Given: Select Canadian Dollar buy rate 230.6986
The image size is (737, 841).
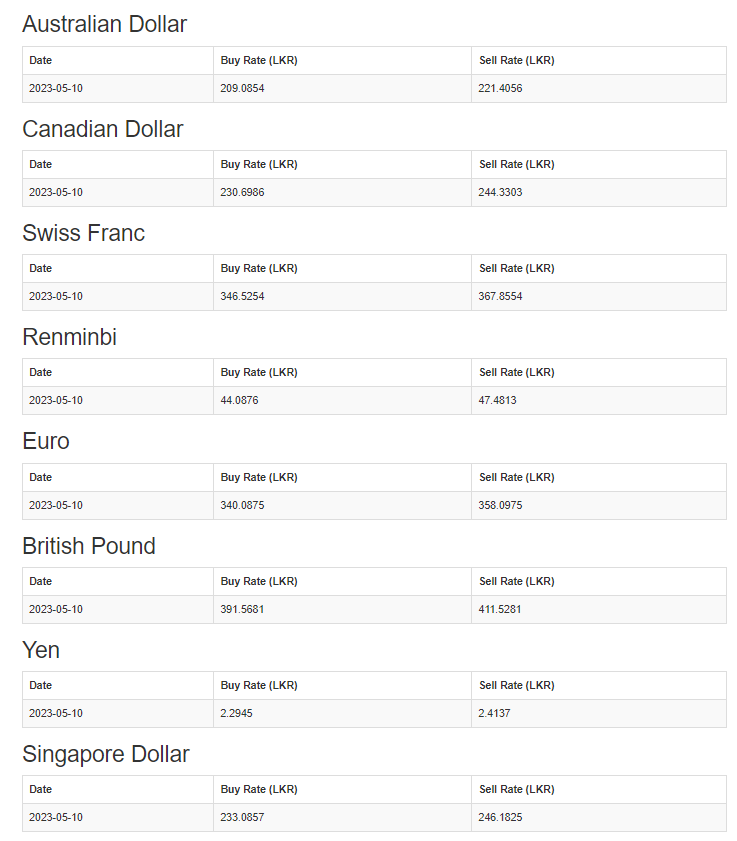Looking at the screenshot, I should coord(242,193).
